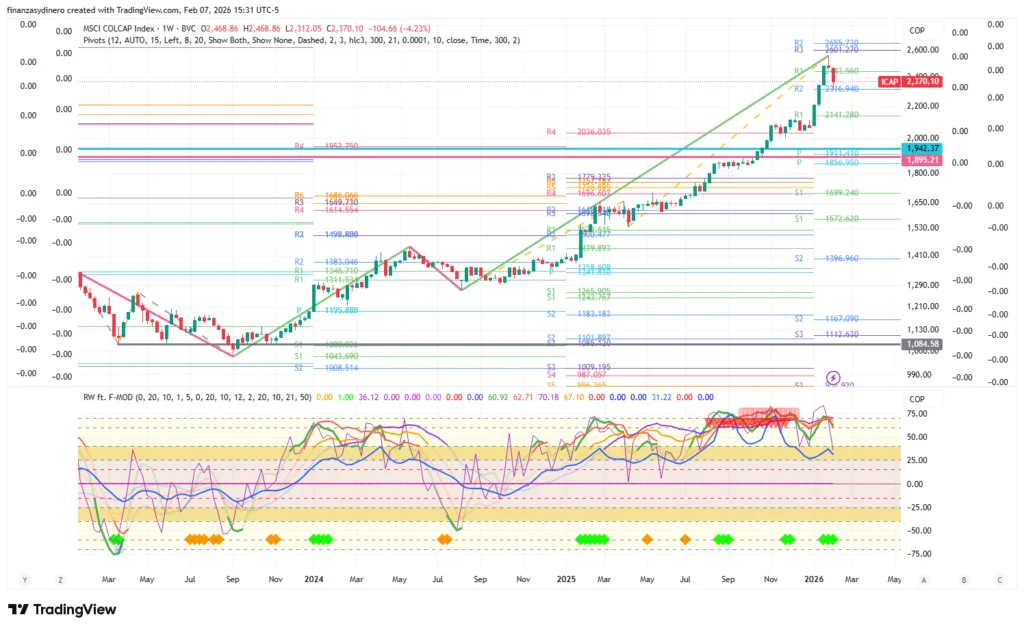The image size is (1024, 630).
Task: Click the 2,370.10 current price label
Action: pyautogui.click(x=922, y=81)
